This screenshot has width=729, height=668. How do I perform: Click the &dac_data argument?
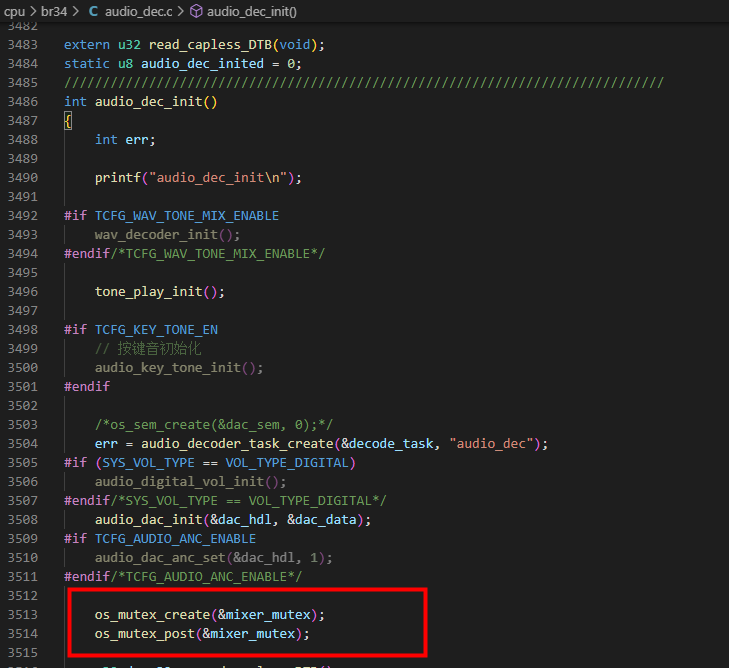click(322, 520)
